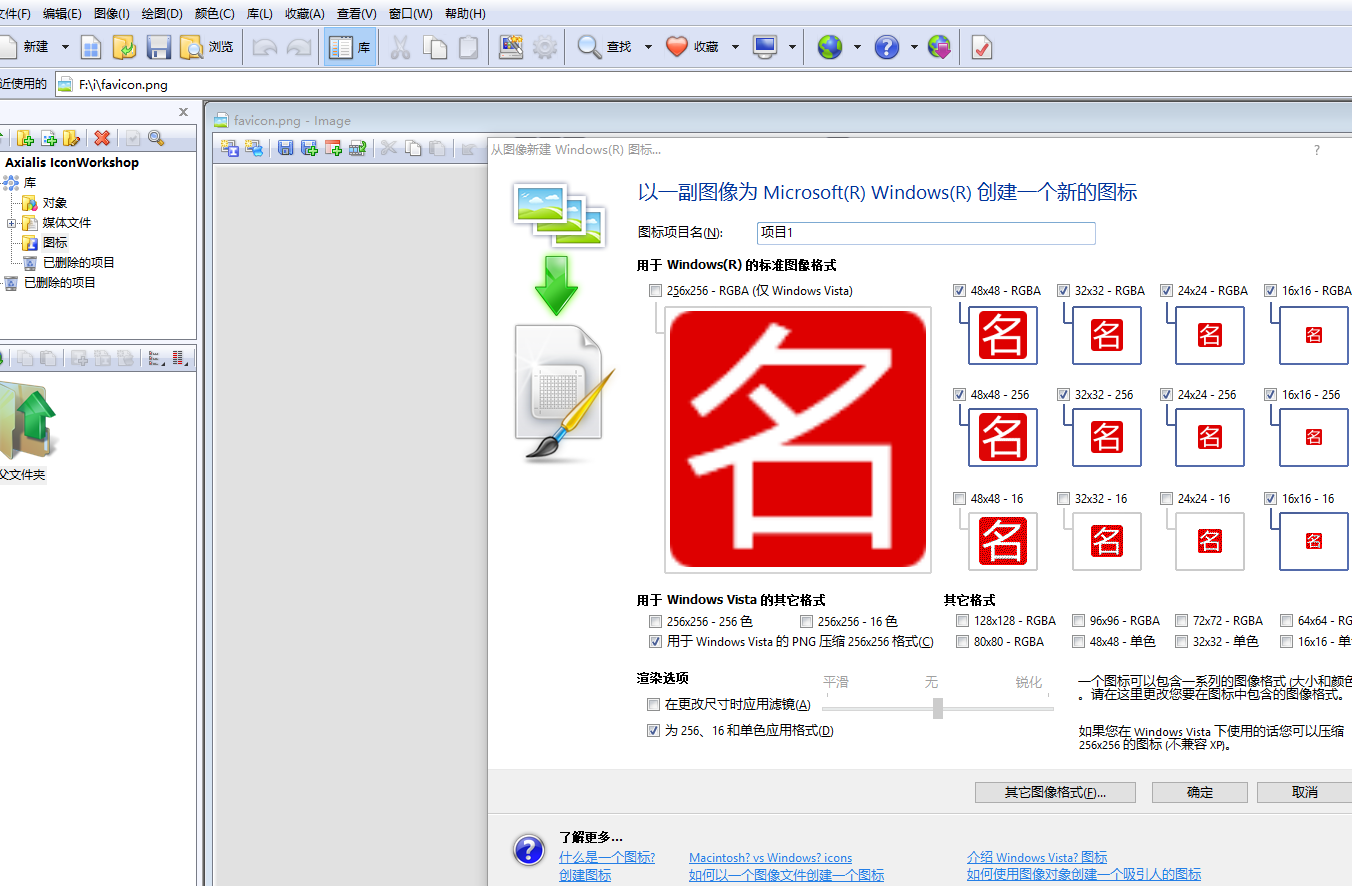This screenshot has height=886, width=1352.
Task: Uncheck the 48x48 - RGBA format checkbox
Action: [960, 291]
